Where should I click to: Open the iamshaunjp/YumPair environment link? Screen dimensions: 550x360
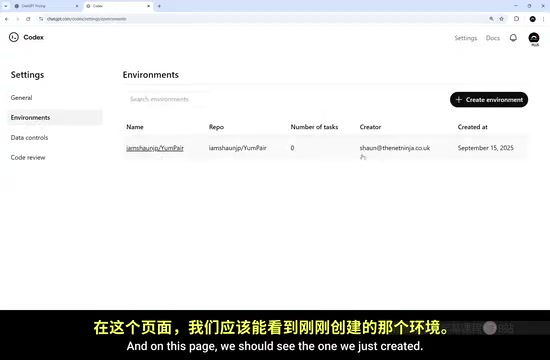(155, 148)
